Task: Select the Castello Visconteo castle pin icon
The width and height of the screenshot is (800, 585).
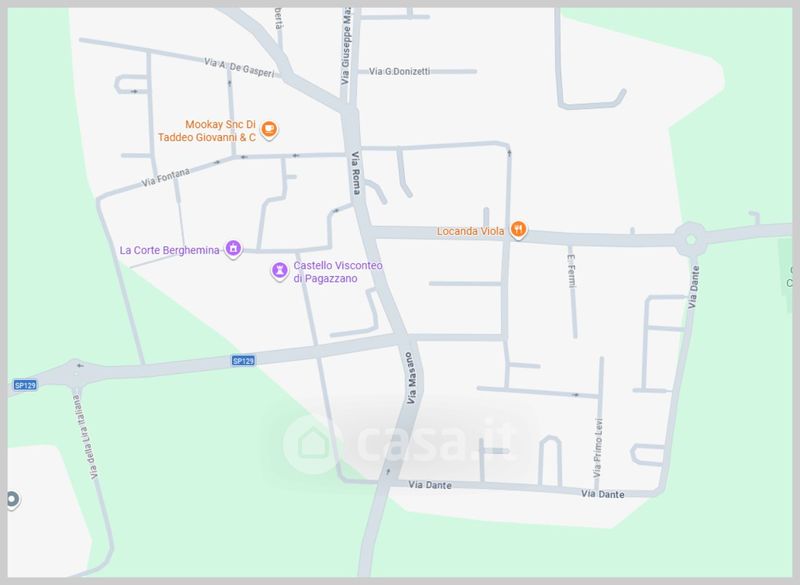Action: coord(280,270)
